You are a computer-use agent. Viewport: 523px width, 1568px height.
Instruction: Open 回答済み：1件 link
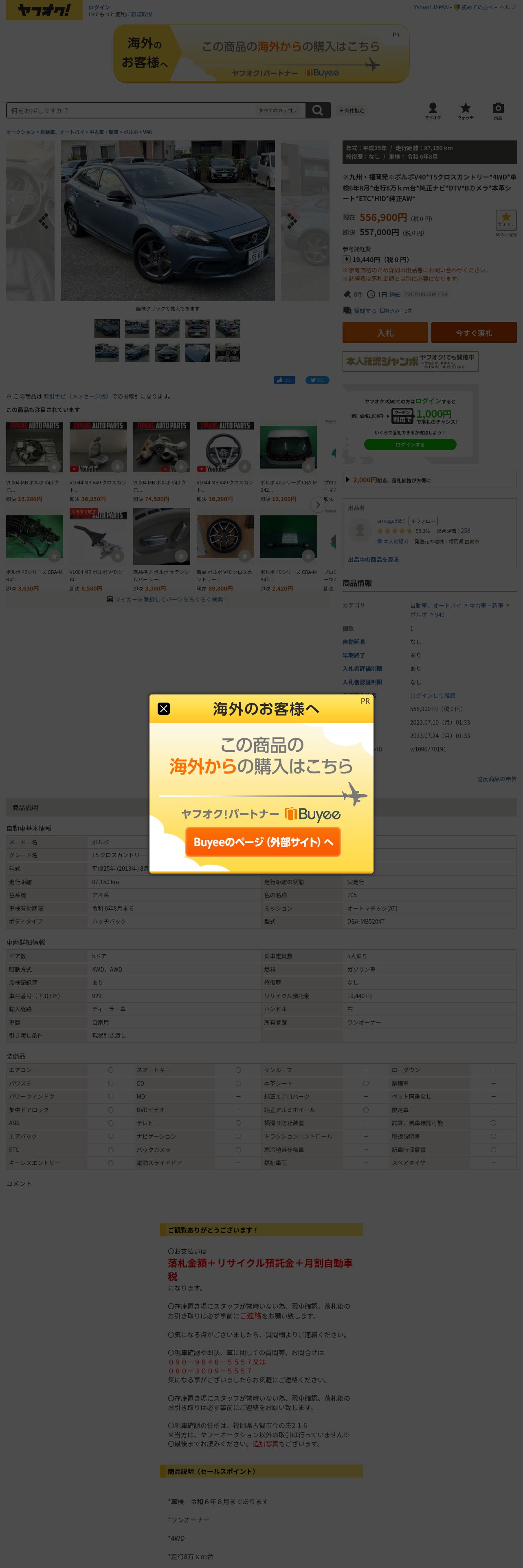[x=396, y=311]
